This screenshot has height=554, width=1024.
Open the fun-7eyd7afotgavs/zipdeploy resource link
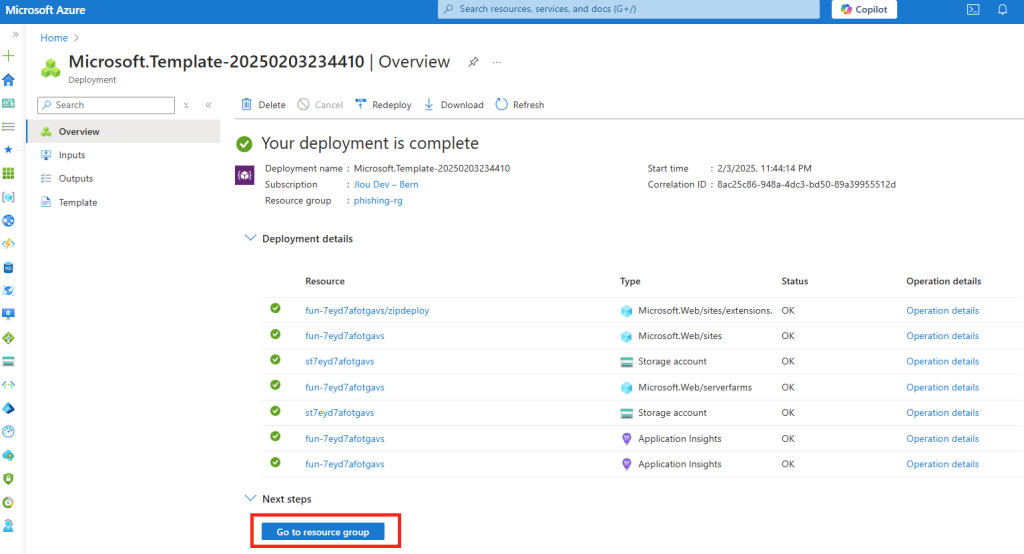(x=367, y=311)
